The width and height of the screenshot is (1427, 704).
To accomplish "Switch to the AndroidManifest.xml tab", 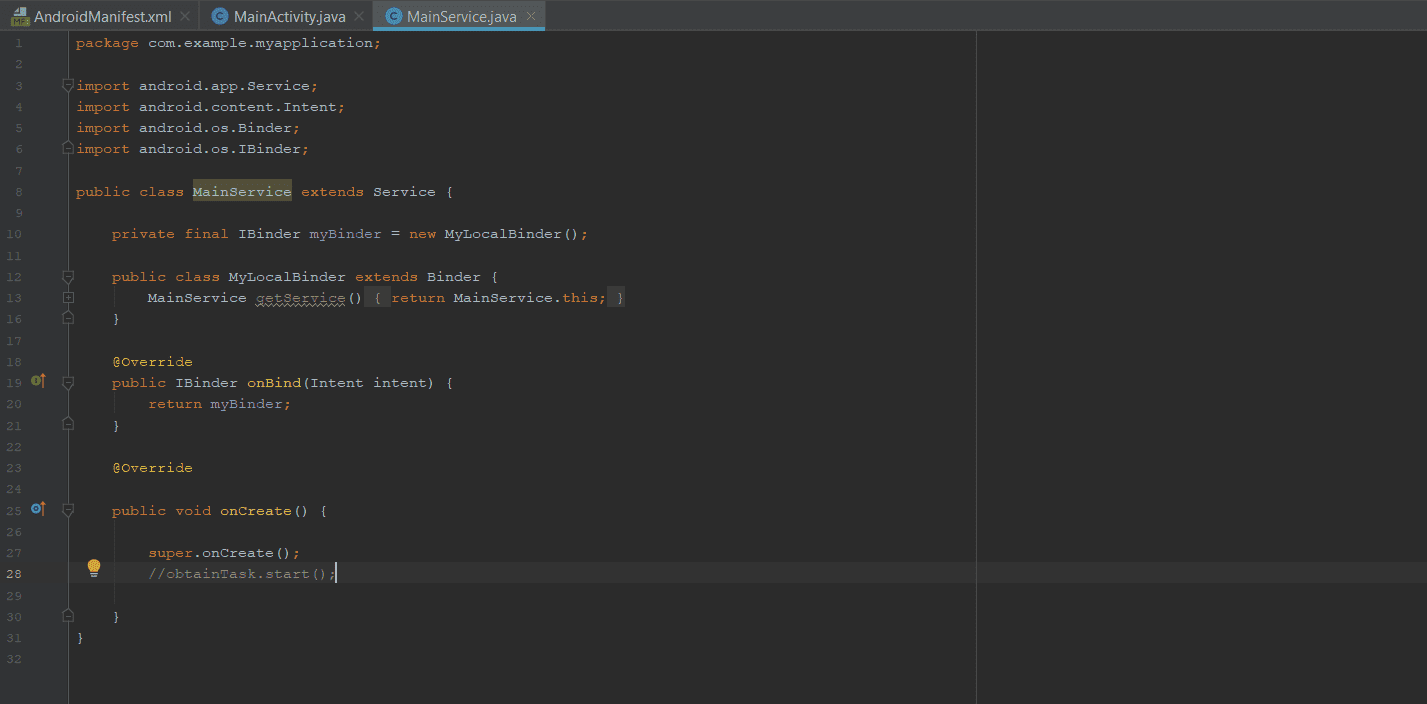I will pyautogui.click(x=103, y=17).
